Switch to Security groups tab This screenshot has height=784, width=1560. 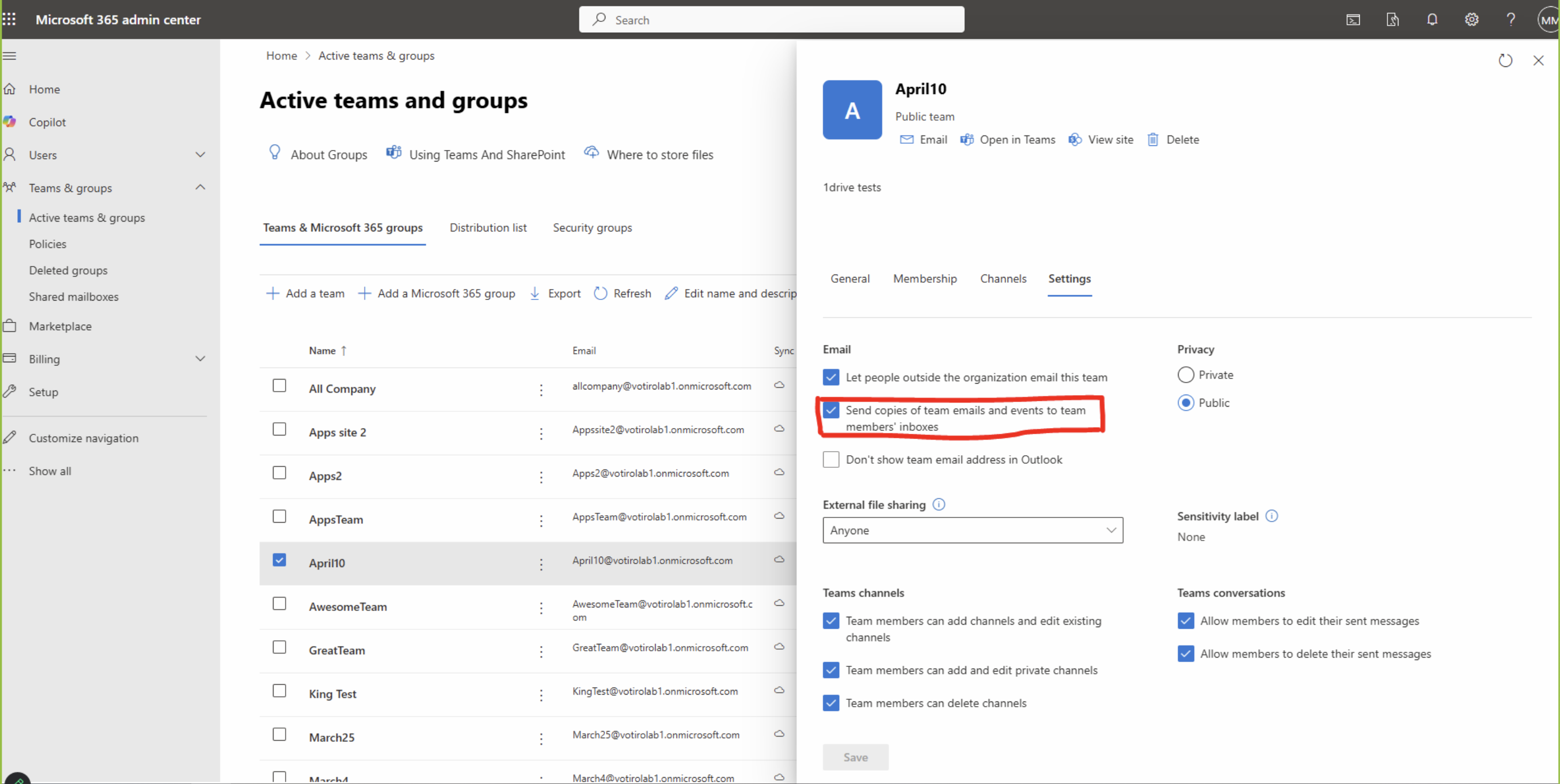[x=592, y=228]
